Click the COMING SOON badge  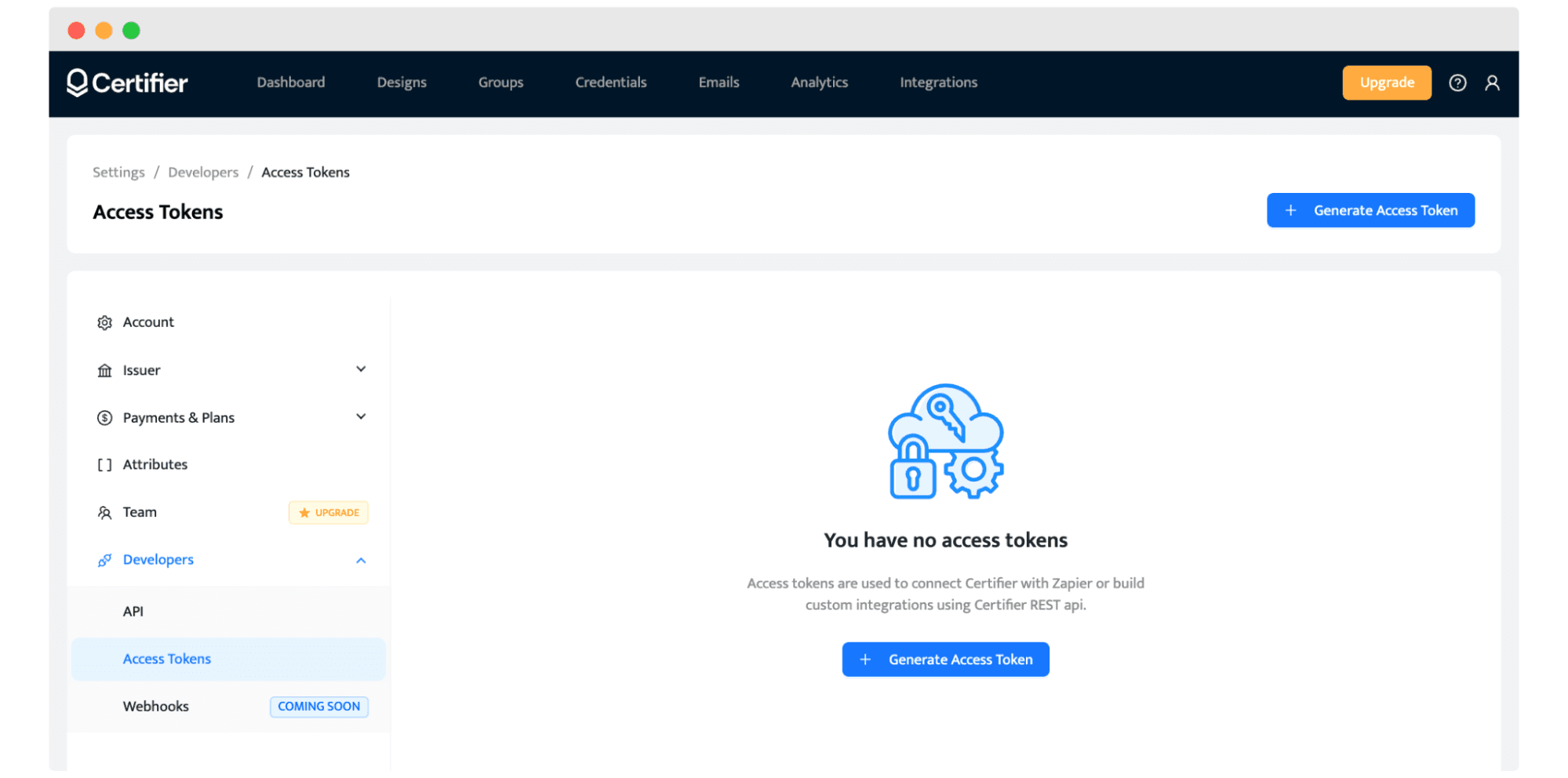pos(319,707)
